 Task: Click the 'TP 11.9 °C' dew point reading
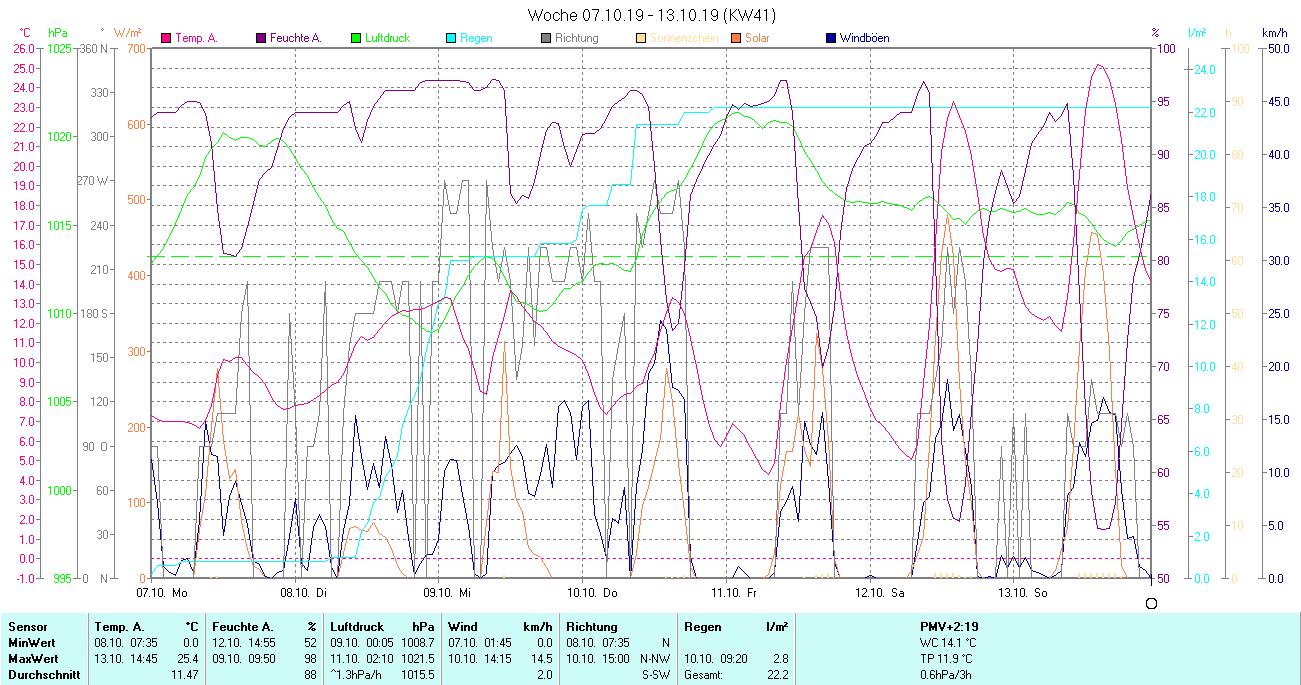[948, 659]
